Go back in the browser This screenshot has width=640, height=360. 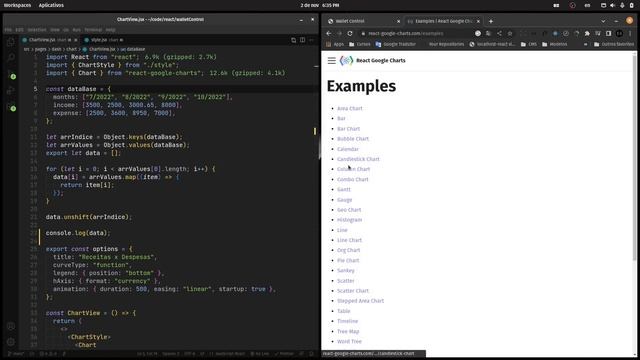(329, 33)
